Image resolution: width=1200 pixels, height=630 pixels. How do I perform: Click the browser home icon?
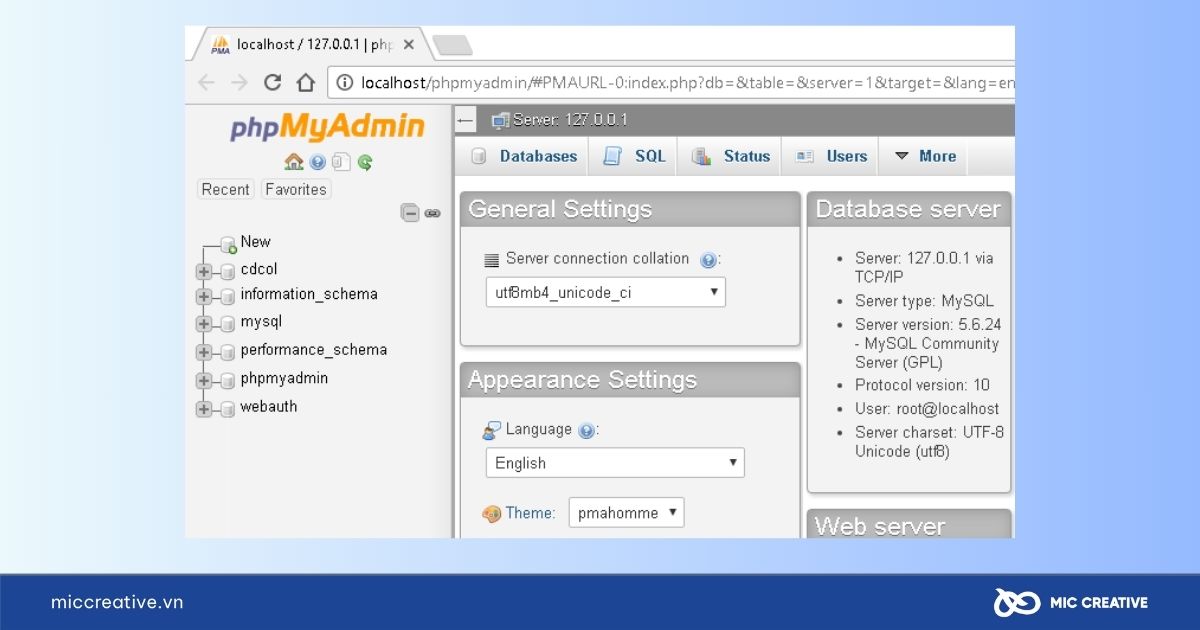coord(306,82)
